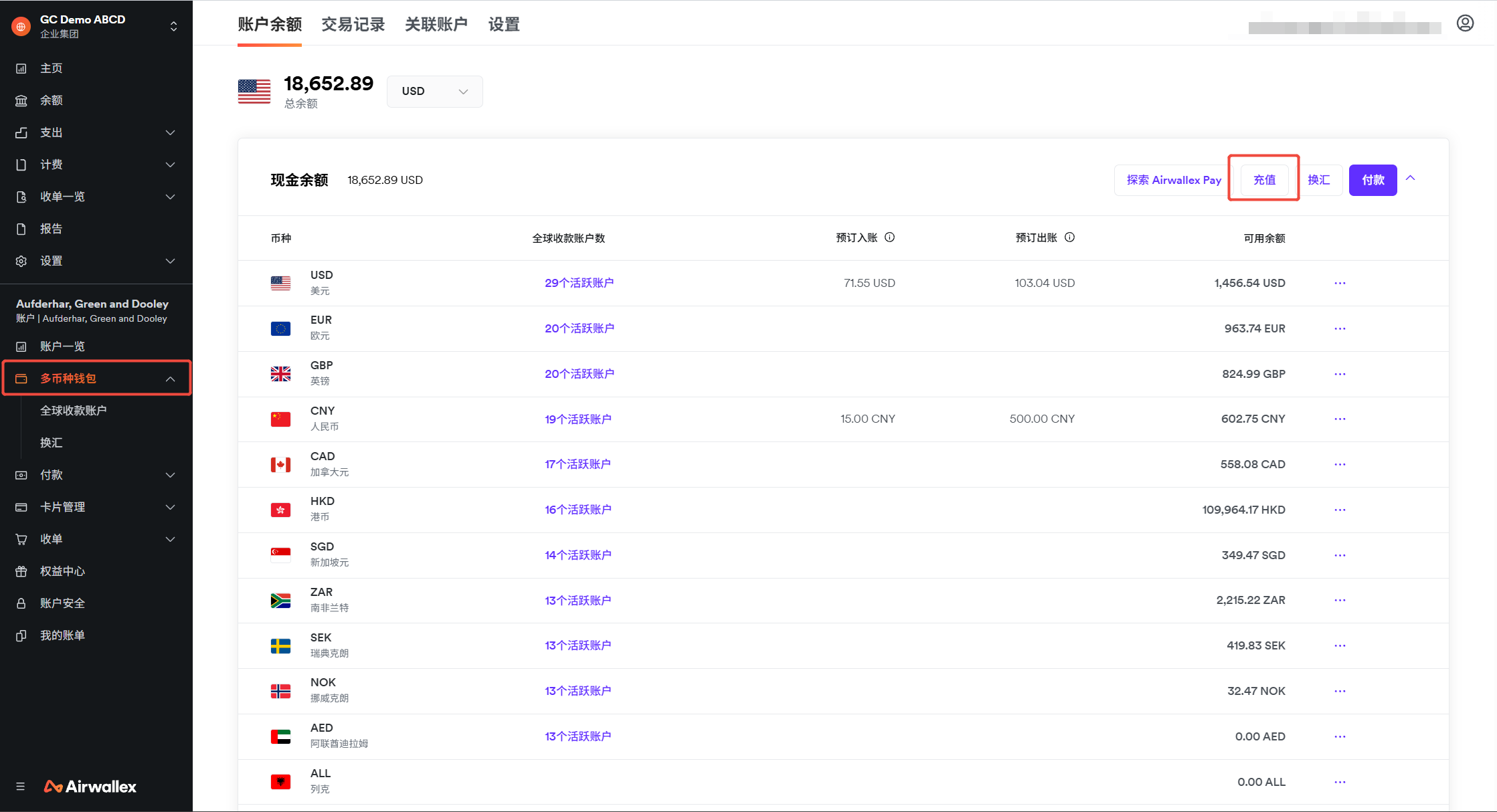This screenshot has height=812, width=1497.
Task: Click the info icon beside 预订出账
Action: coord(1069,237)
